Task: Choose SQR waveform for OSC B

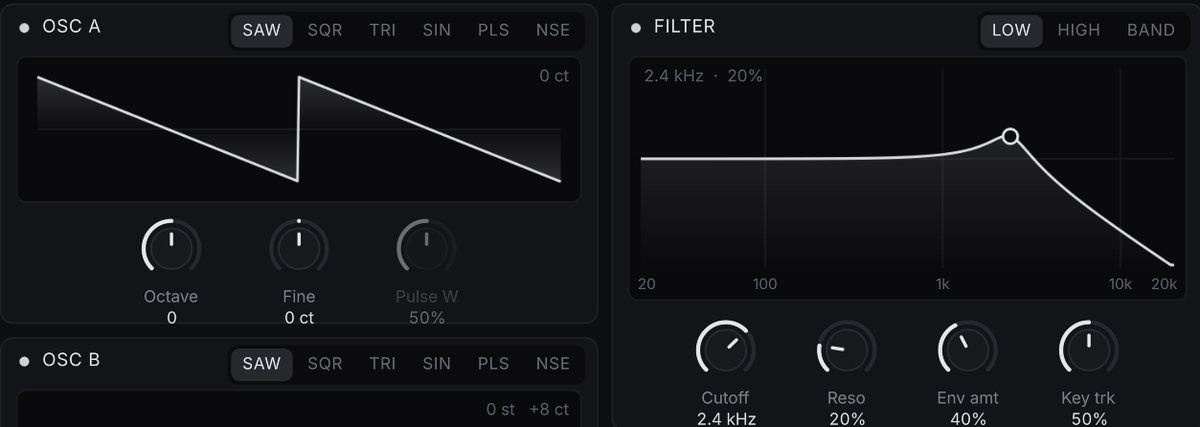Action: click(x=325, y=364)
